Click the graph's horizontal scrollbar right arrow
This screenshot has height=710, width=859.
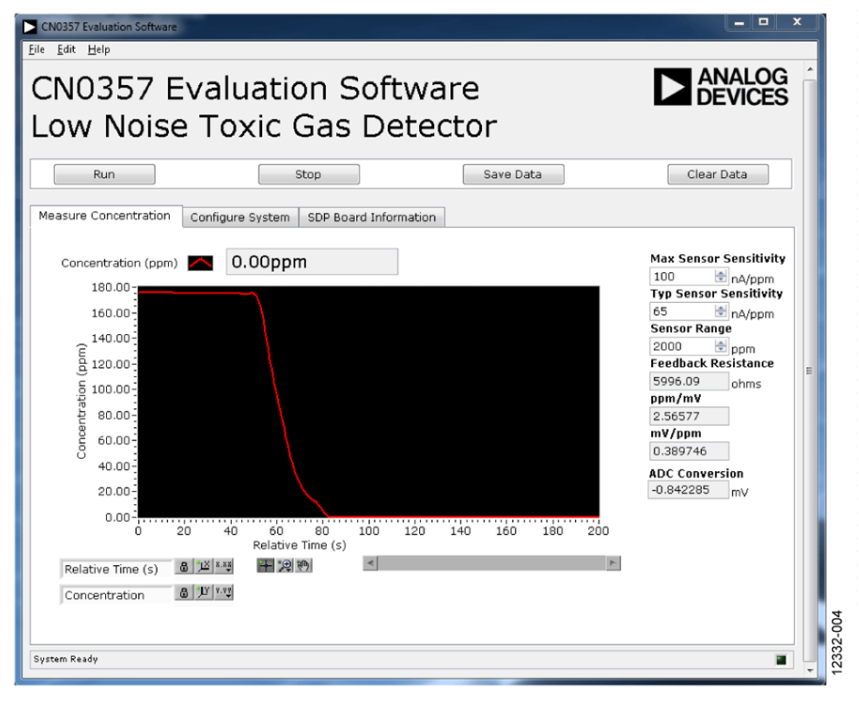point(613,564)
